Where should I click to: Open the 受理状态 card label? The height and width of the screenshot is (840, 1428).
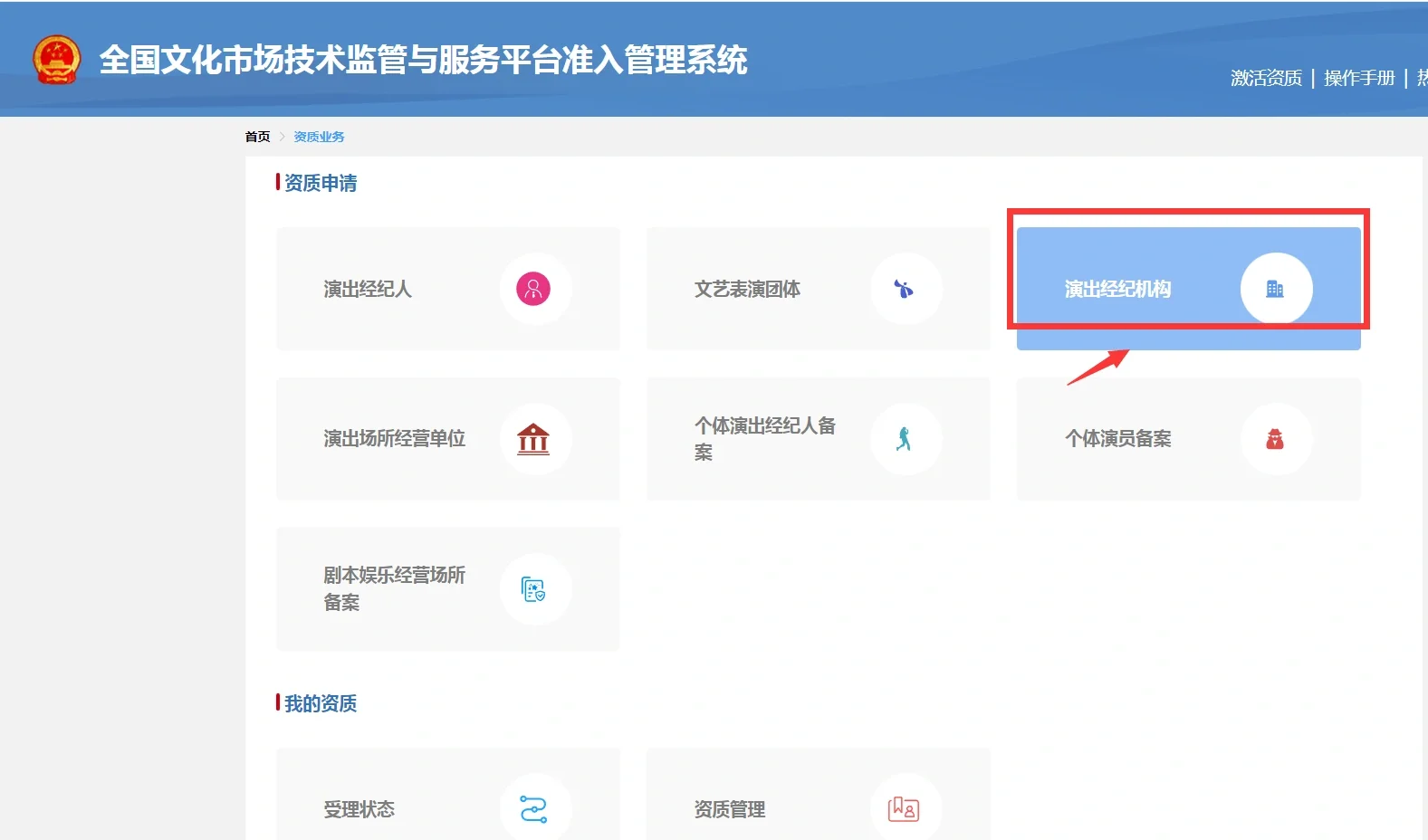pyautogui.click(x=359, y=809)
